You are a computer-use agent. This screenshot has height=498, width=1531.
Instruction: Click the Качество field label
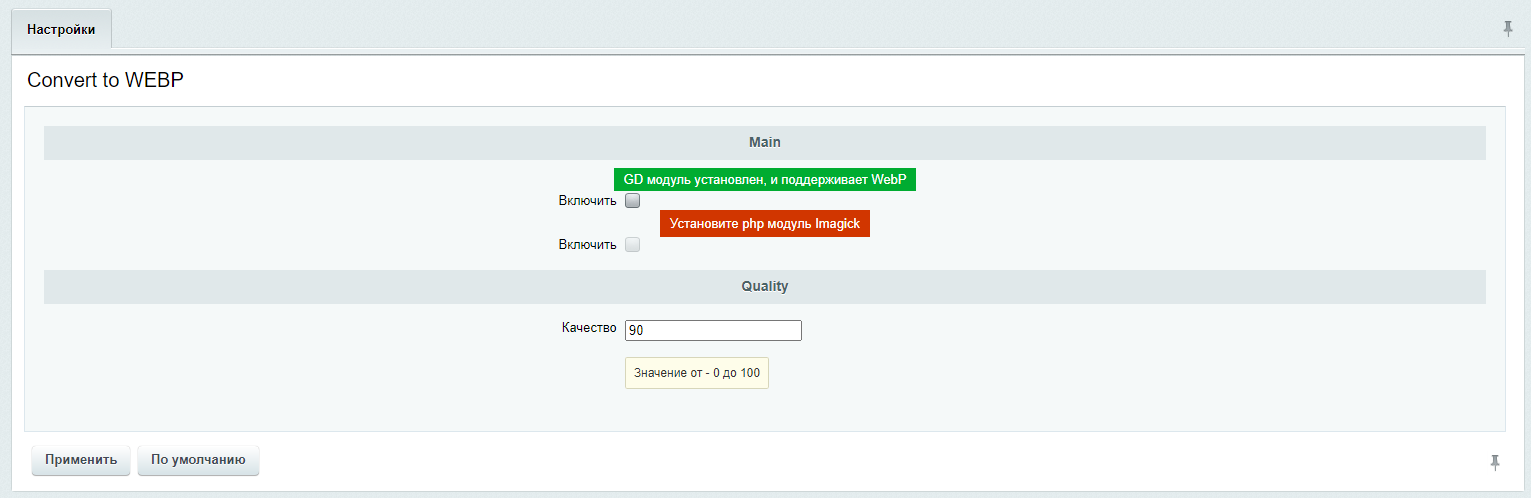pyautogui.click(x=590, y=328)
